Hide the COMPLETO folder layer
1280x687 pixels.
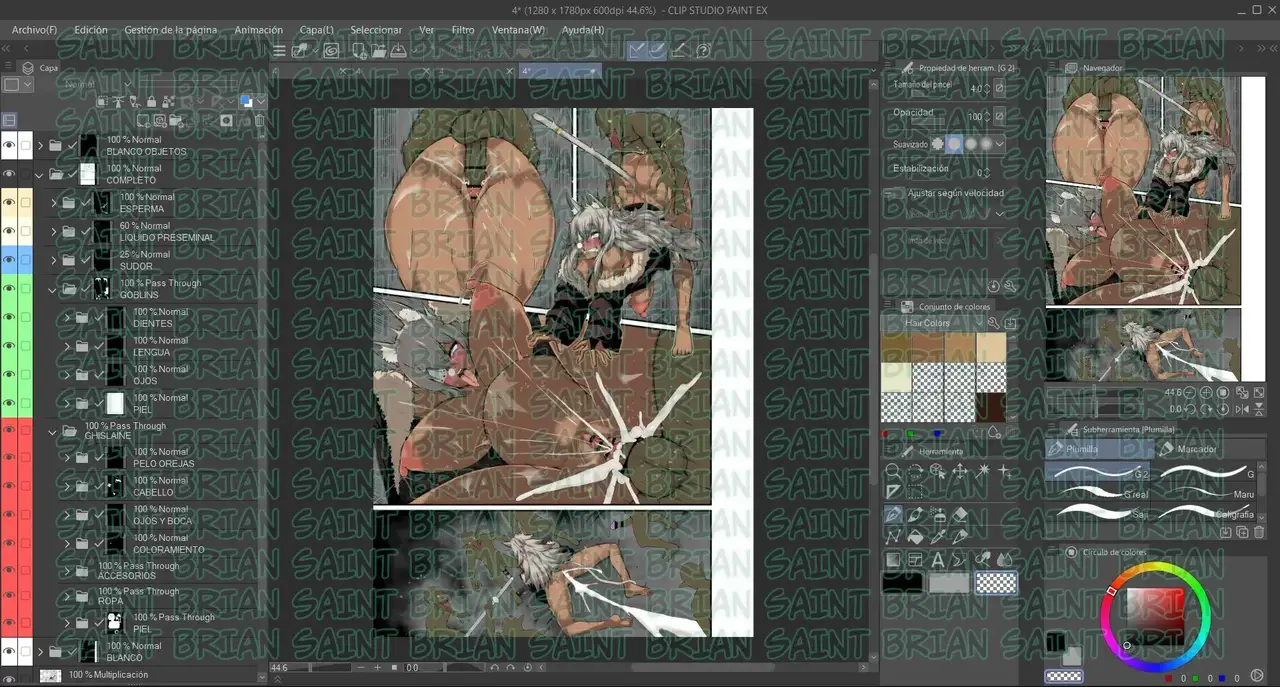click(9, 174)
